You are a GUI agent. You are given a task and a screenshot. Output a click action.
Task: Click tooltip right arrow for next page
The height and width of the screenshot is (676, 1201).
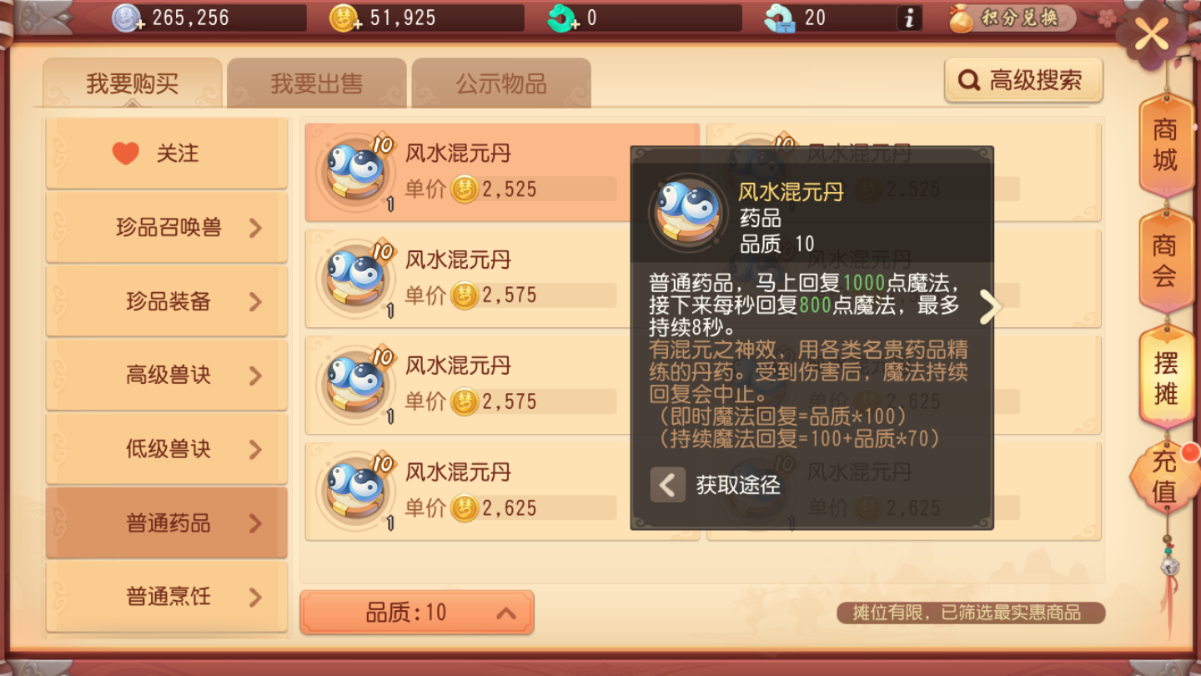tap(990, 307)
